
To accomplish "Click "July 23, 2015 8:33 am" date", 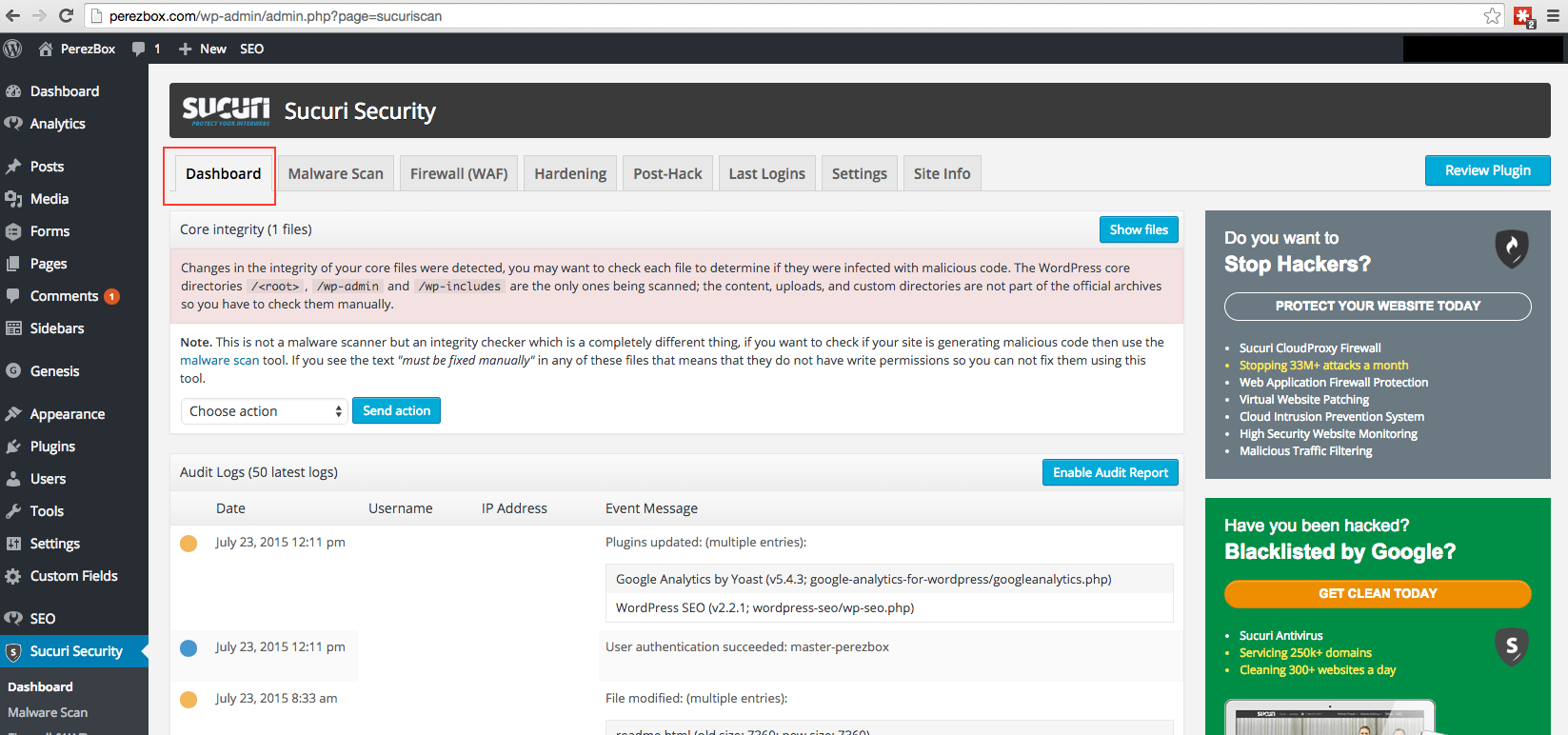I will [x=276, y=698].
